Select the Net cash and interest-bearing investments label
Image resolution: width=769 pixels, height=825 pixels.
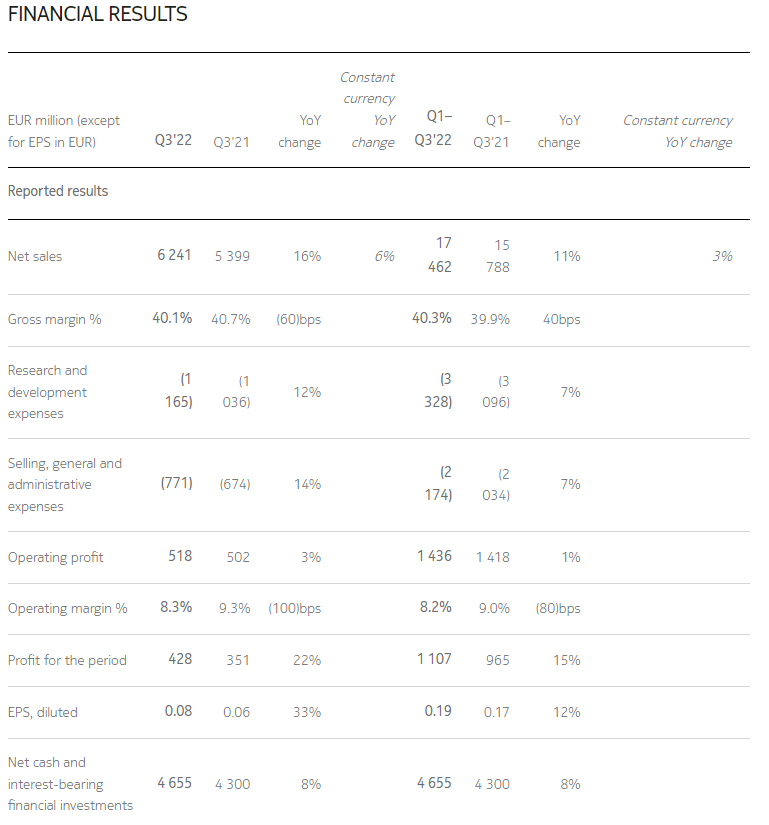[x=70, y=784]
